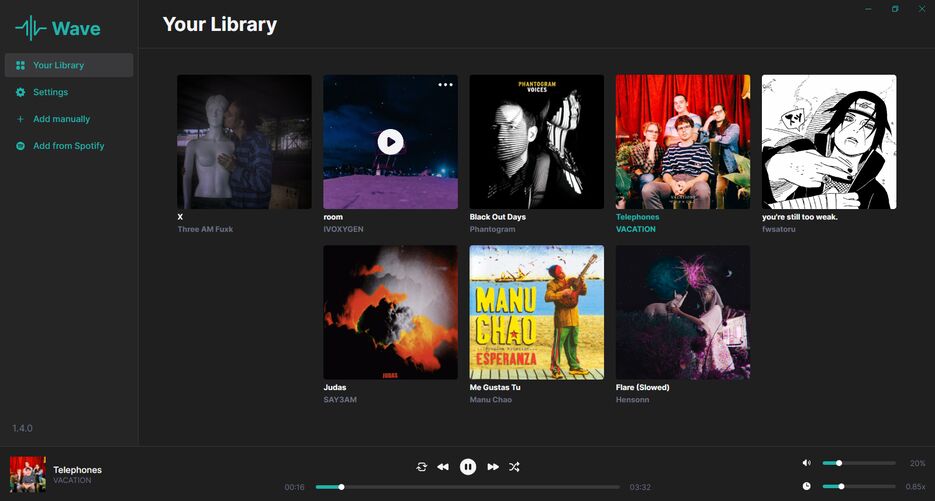Skip to the previous track
The width and height of the screenshot is (935, 501).
(x=443, y=467)
